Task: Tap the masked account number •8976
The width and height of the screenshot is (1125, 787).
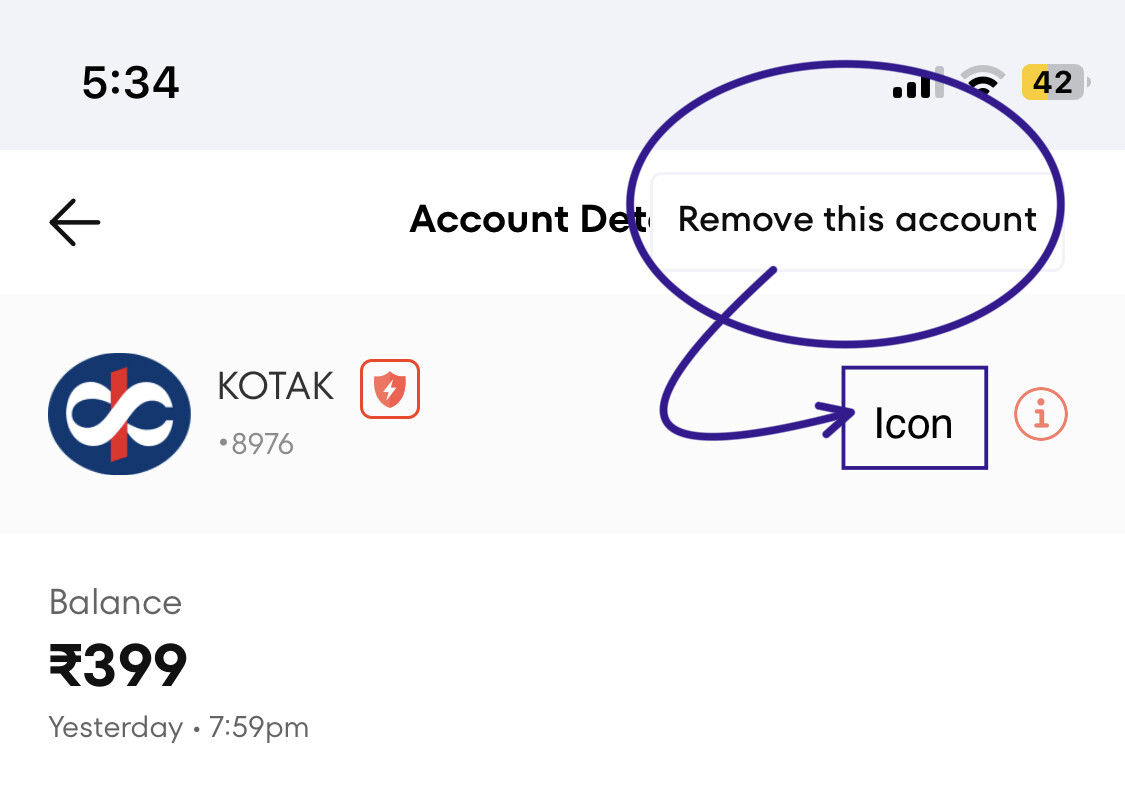Action: pyautogui.click(x=256, y=443)
